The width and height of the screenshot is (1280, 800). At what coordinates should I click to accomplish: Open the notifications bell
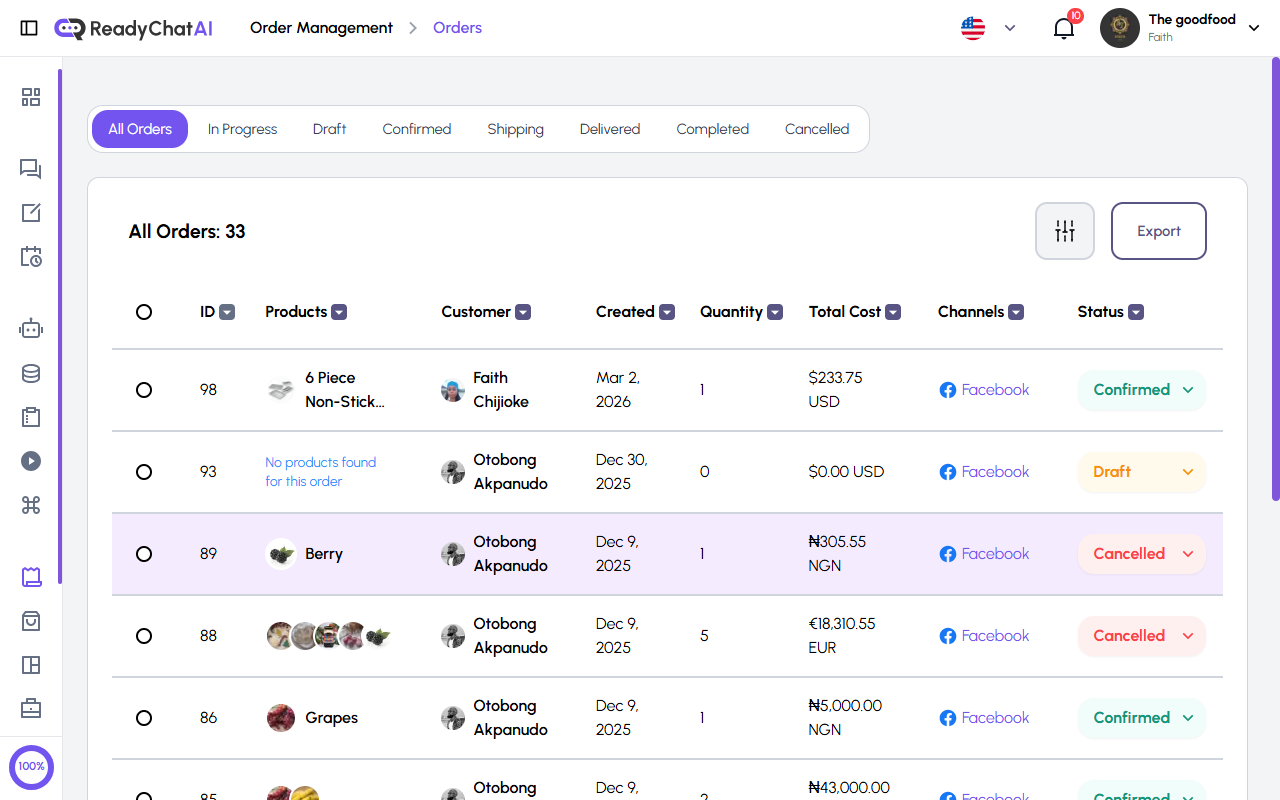click(1064, 28)
